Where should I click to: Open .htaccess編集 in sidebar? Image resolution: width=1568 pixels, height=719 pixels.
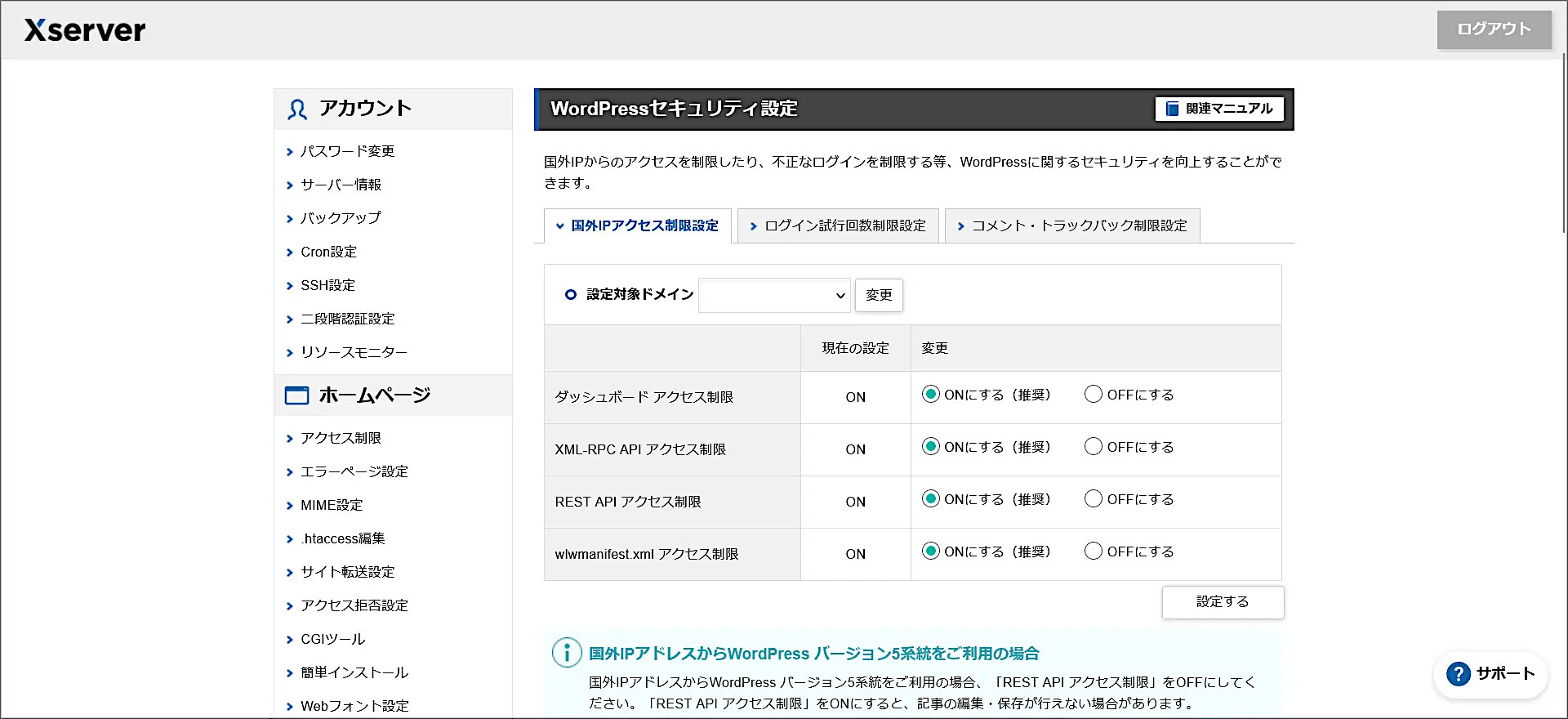[x=342, y=538]
